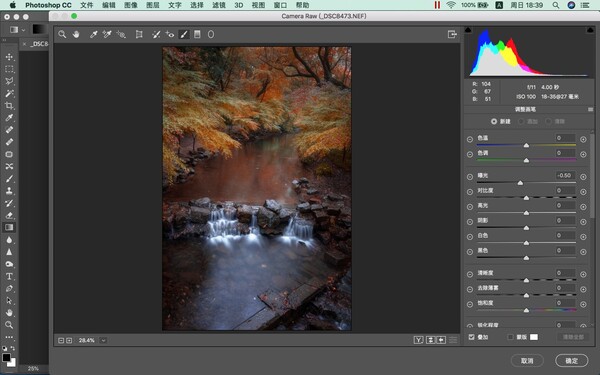Select the Color Sampler tool
The width and height of the screenshot is (600, 375).
[107, 34]
